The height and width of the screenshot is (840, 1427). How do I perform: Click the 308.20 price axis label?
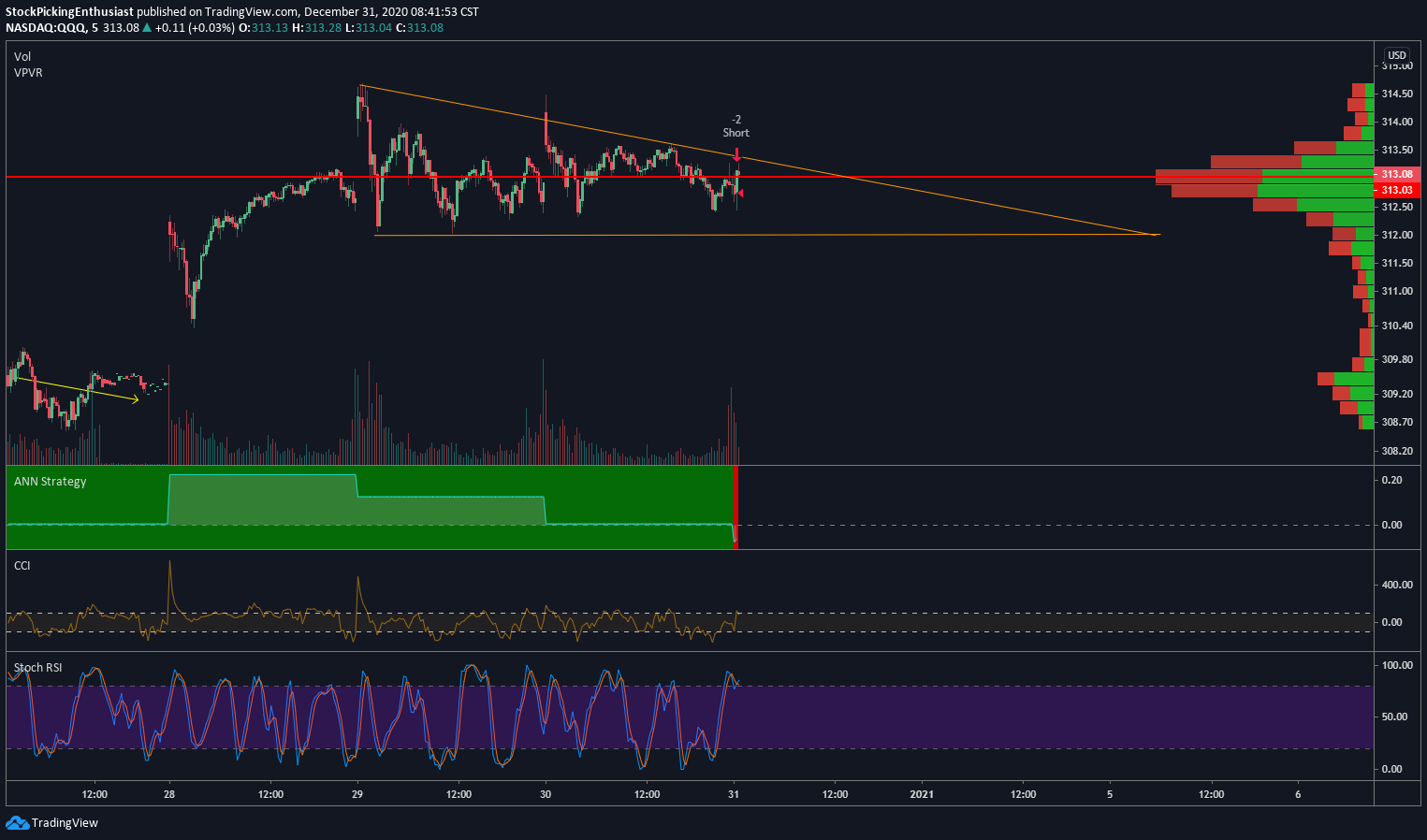1397,451
